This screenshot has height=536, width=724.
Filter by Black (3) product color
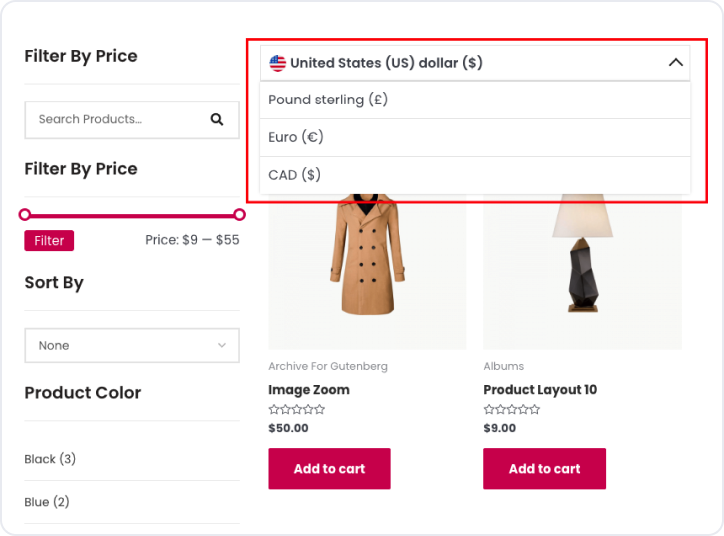coord(50,459)
